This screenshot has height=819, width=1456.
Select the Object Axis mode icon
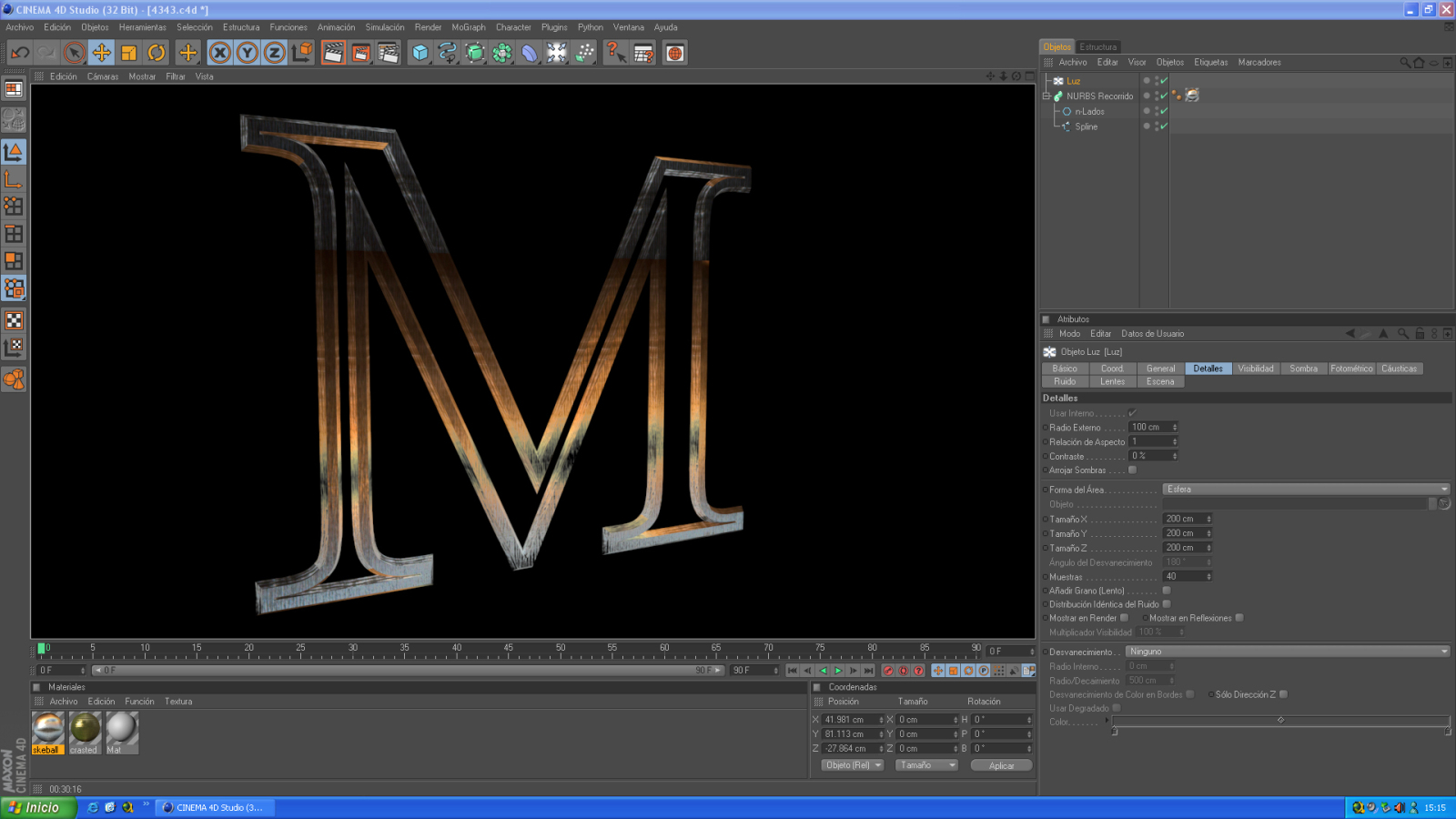(x=14, y=179)
